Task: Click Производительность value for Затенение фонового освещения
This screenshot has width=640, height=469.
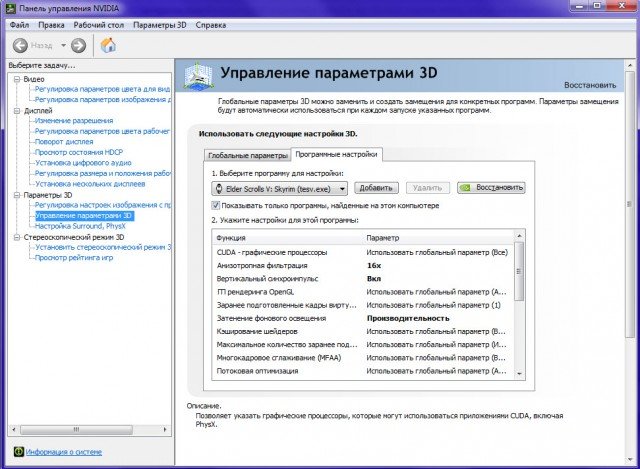Action: (x=408, y=318)
